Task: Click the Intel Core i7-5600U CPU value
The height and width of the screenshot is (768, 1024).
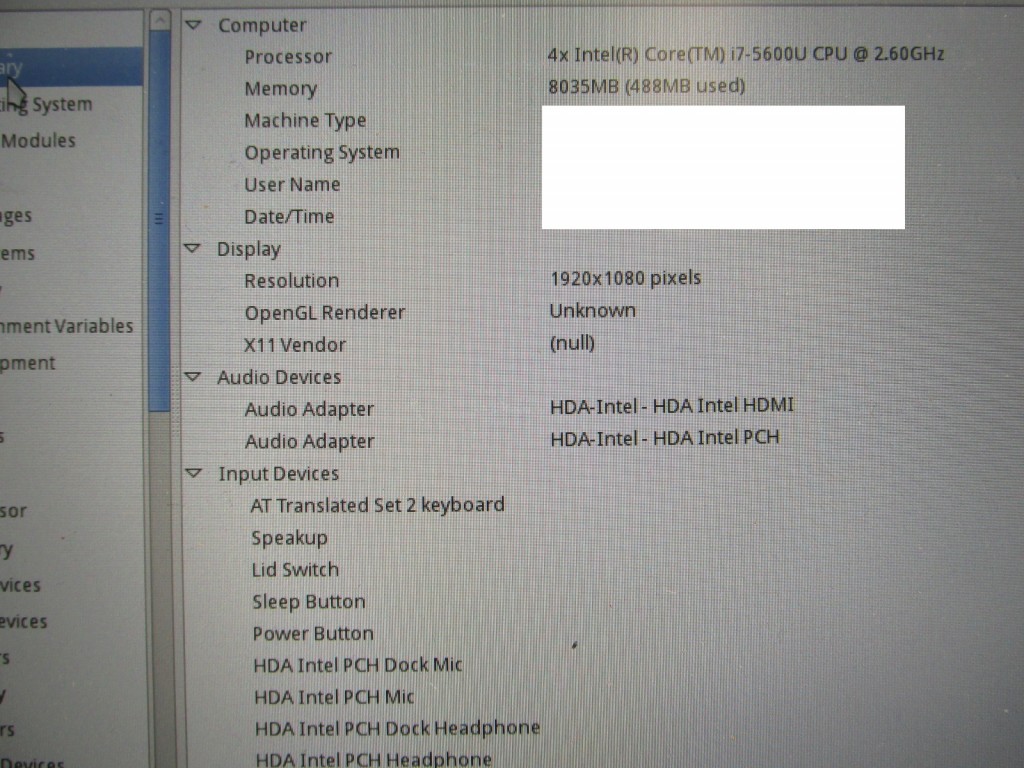Action: point(746,54)
